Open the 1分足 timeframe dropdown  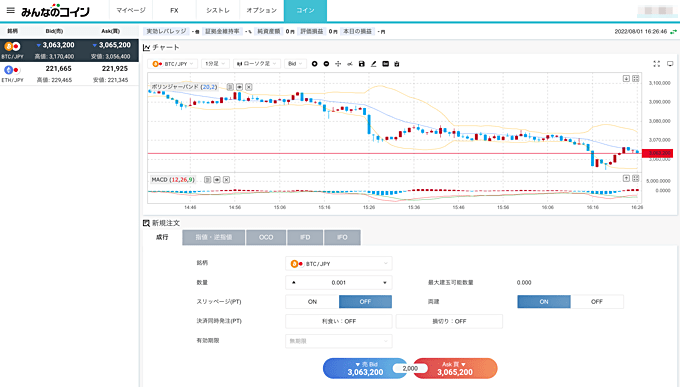(x=215, y=64)
